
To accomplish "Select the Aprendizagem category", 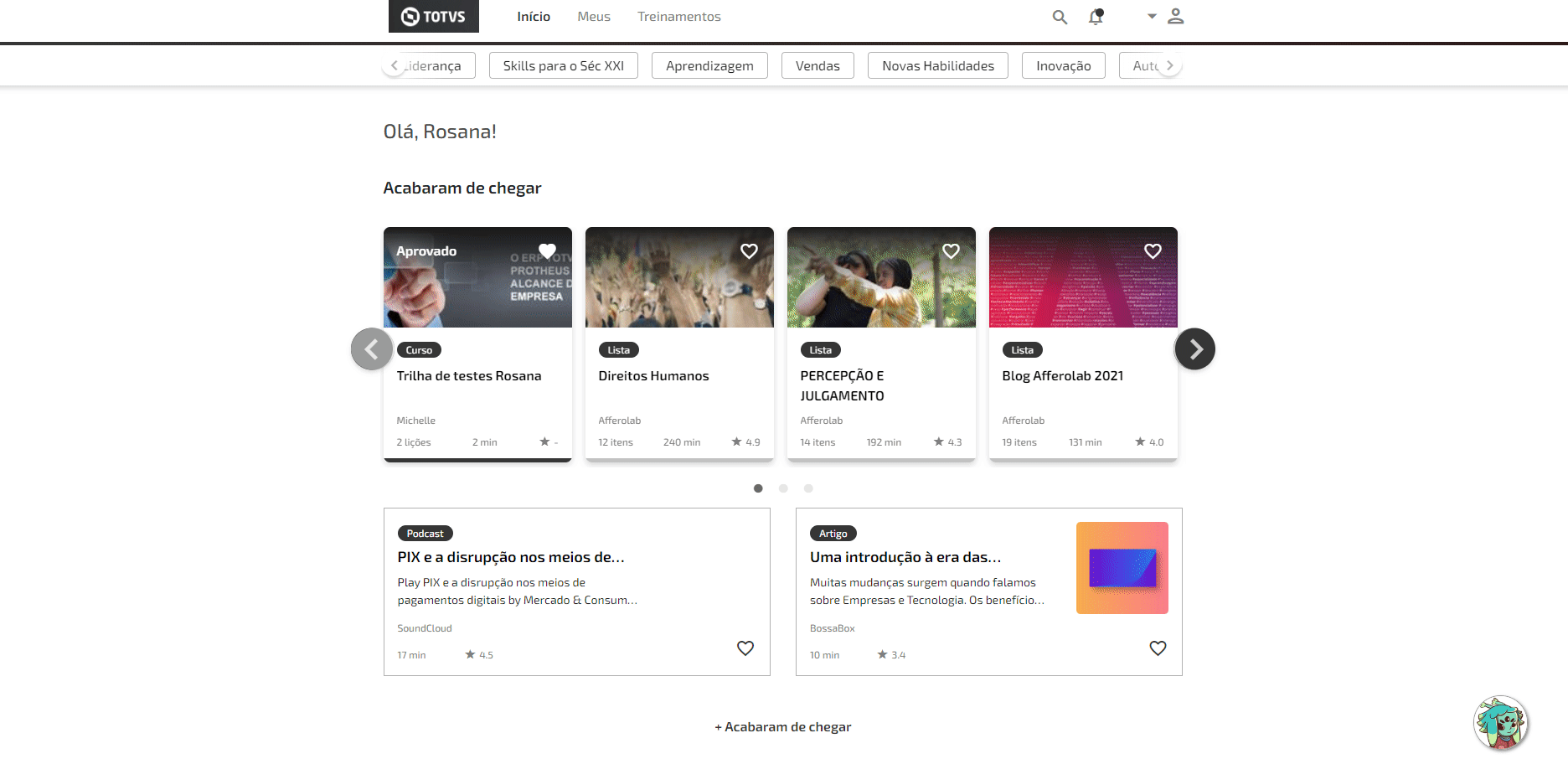I will pyautogui.click(x=709, y=65).
